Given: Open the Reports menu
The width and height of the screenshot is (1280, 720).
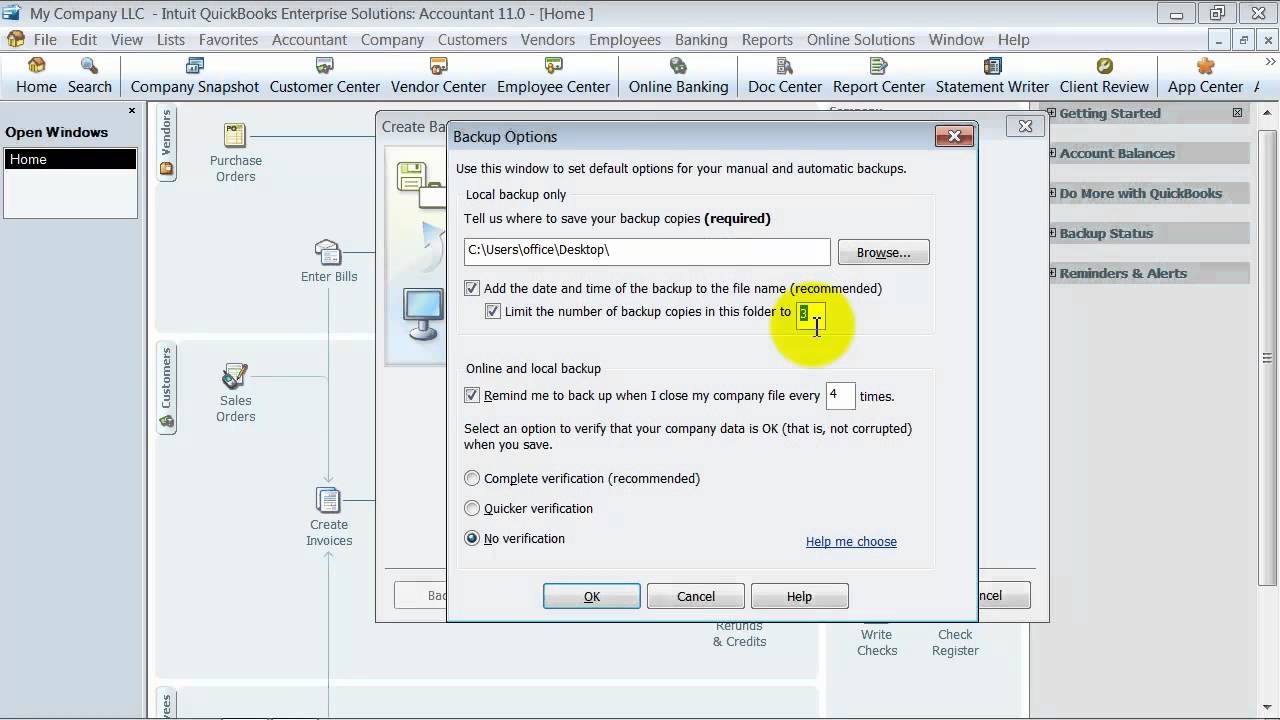Looking at the screenshot, I should point(767,40).
